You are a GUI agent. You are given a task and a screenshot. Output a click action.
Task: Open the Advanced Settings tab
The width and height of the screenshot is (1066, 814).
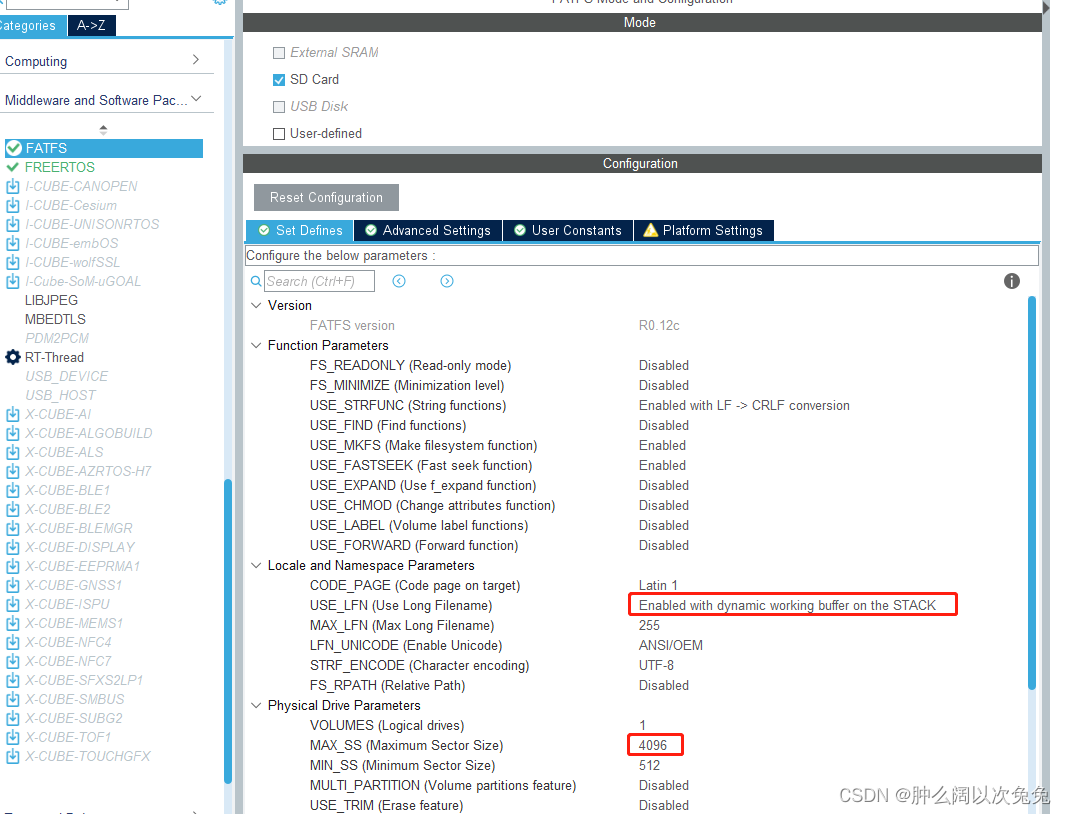428,231
